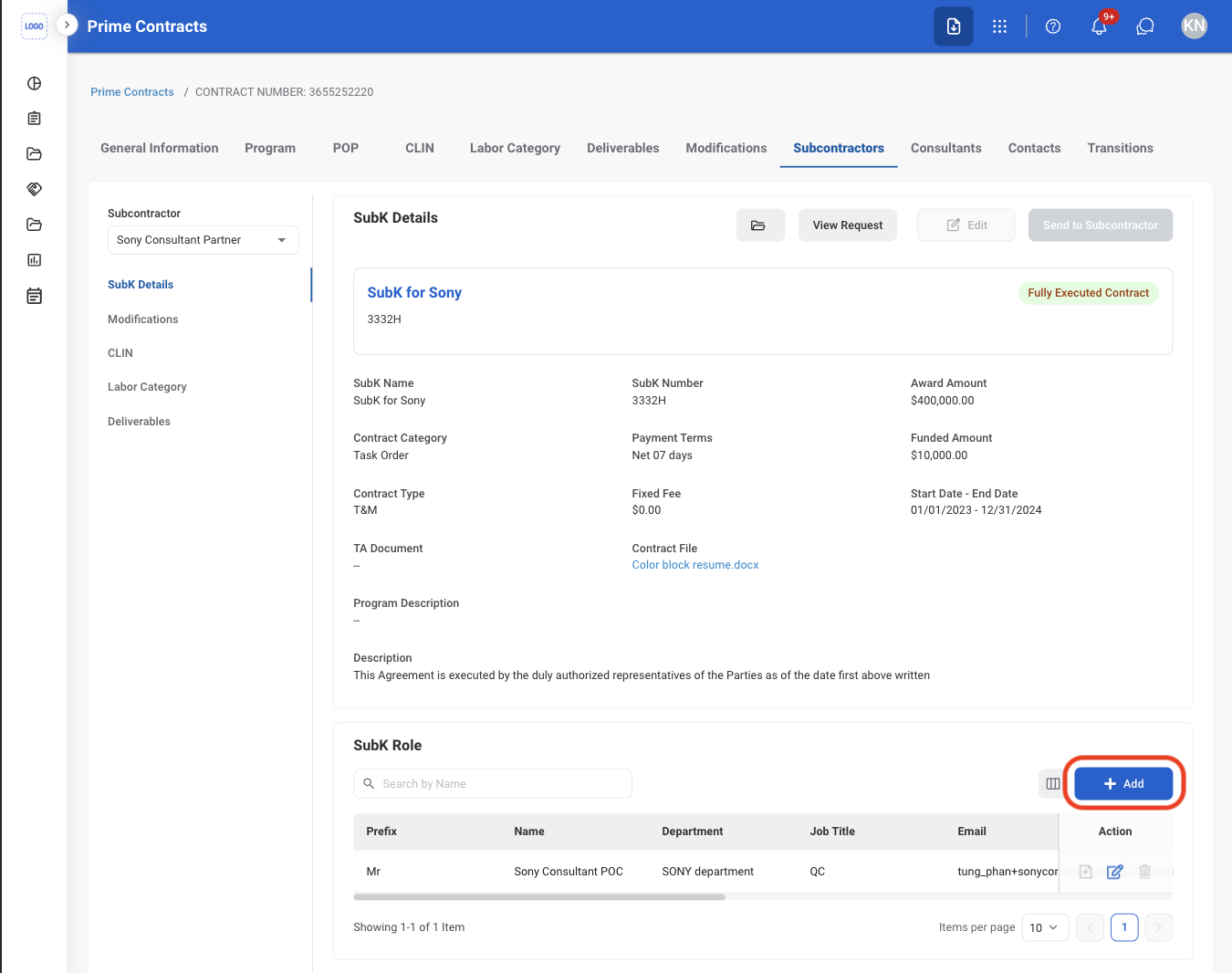The width and height of the screenshot is (1232, 973).
Task: Click the add-document icon in Action column
Action: 1085,872
